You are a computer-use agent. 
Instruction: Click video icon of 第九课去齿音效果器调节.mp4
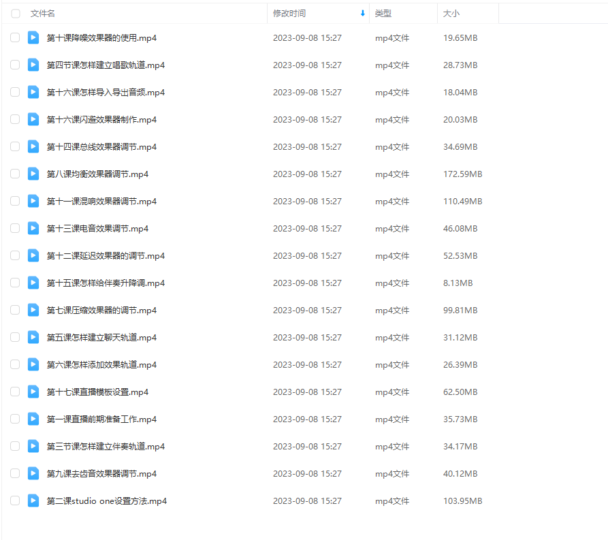coord(33,473)
